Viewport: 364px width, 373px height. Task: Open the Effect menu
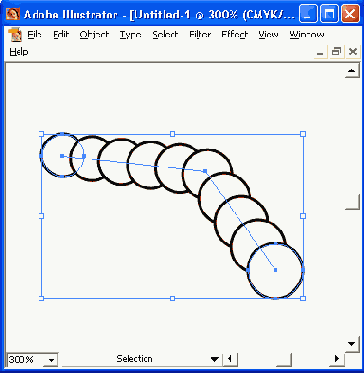point(235,35)
